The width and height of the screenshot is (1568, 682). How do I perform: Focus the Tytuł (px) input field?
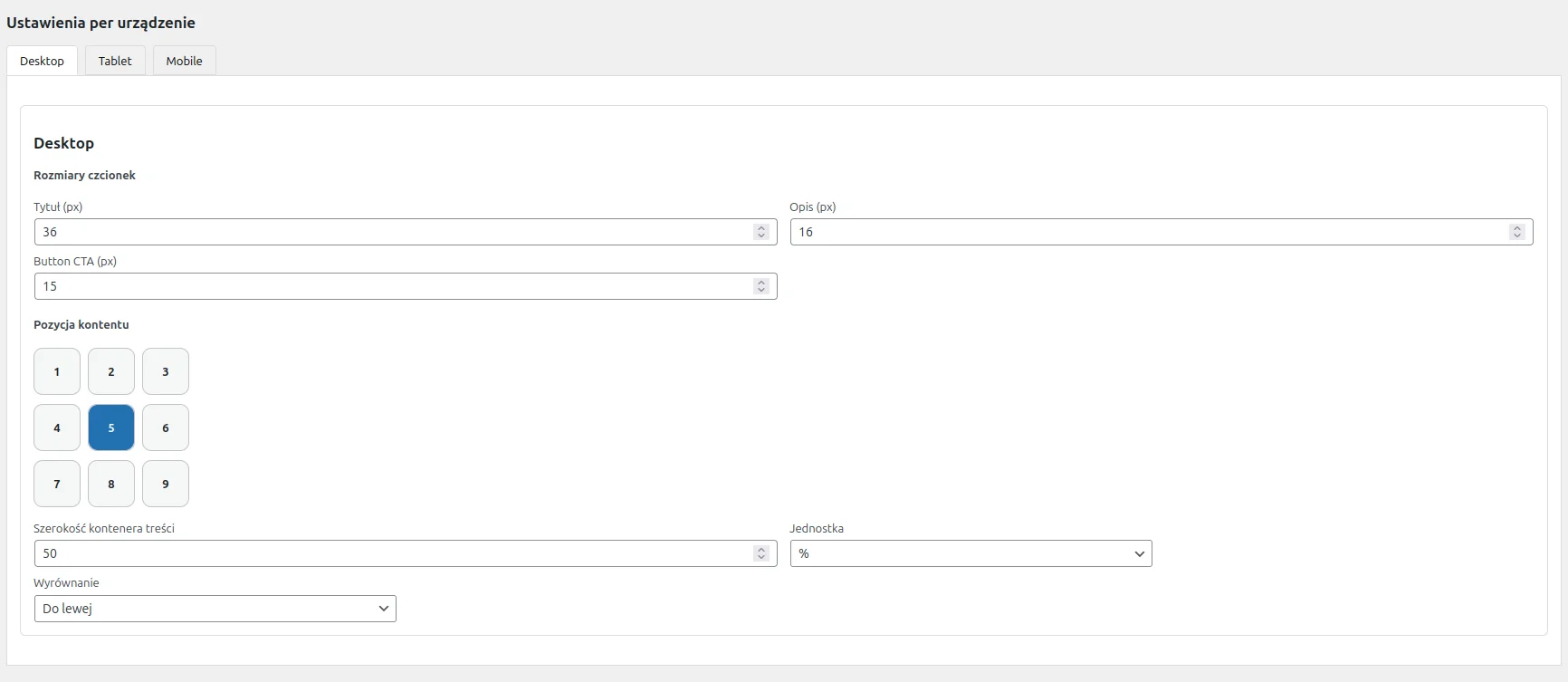tap(389, 232)
